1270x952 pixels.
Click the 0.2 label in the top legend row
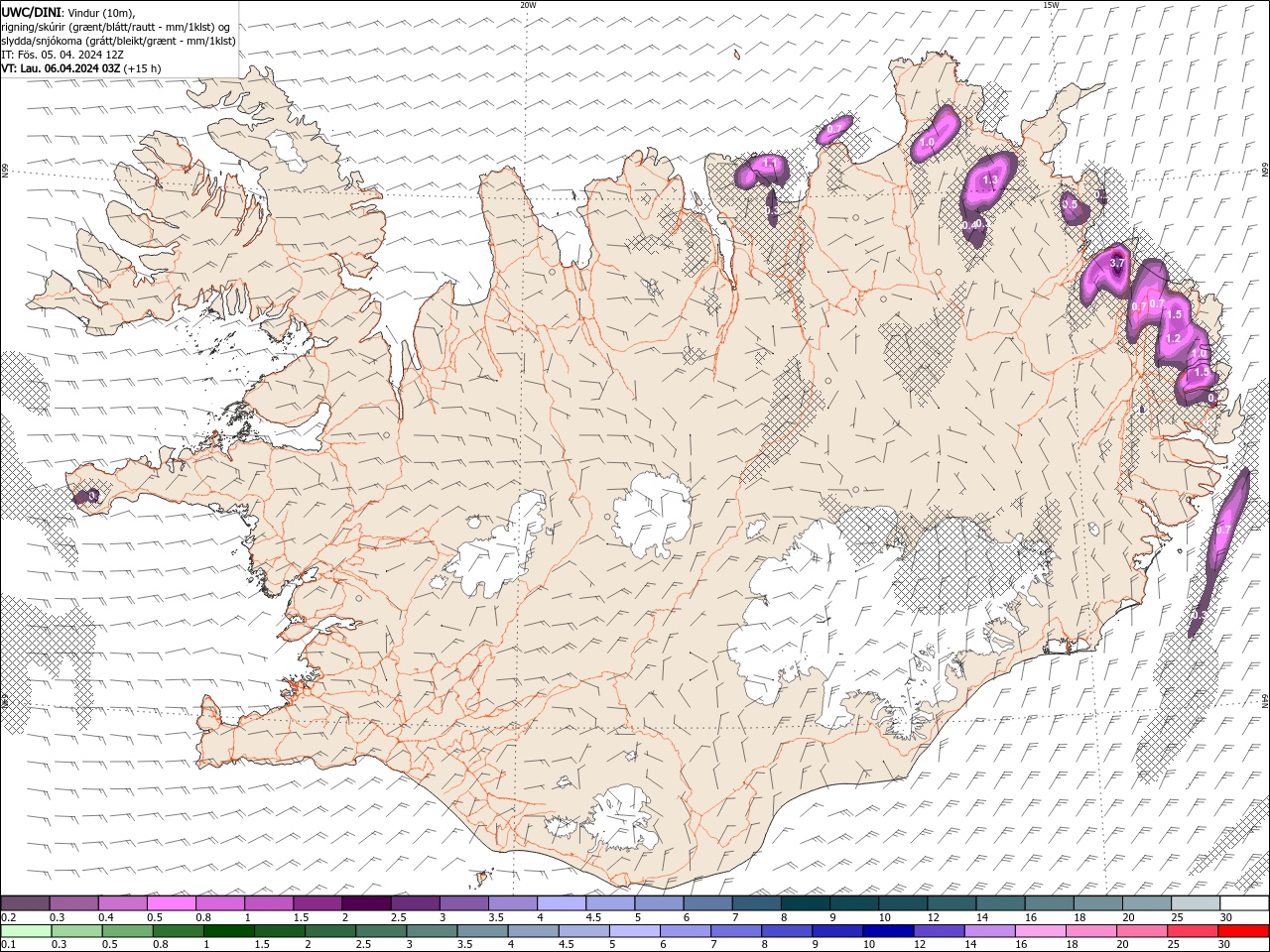coord(8,917)
